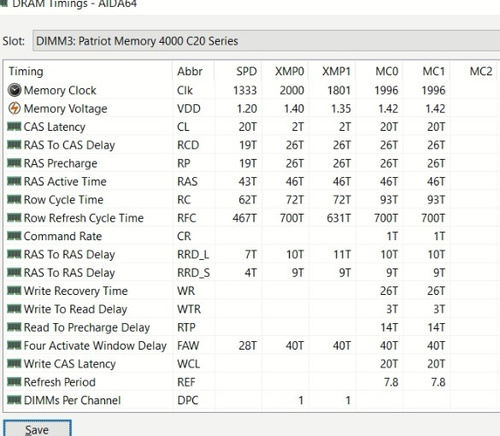
Task: Click the Write Recovery Time chip icon
Action: (x=14, y=290)
